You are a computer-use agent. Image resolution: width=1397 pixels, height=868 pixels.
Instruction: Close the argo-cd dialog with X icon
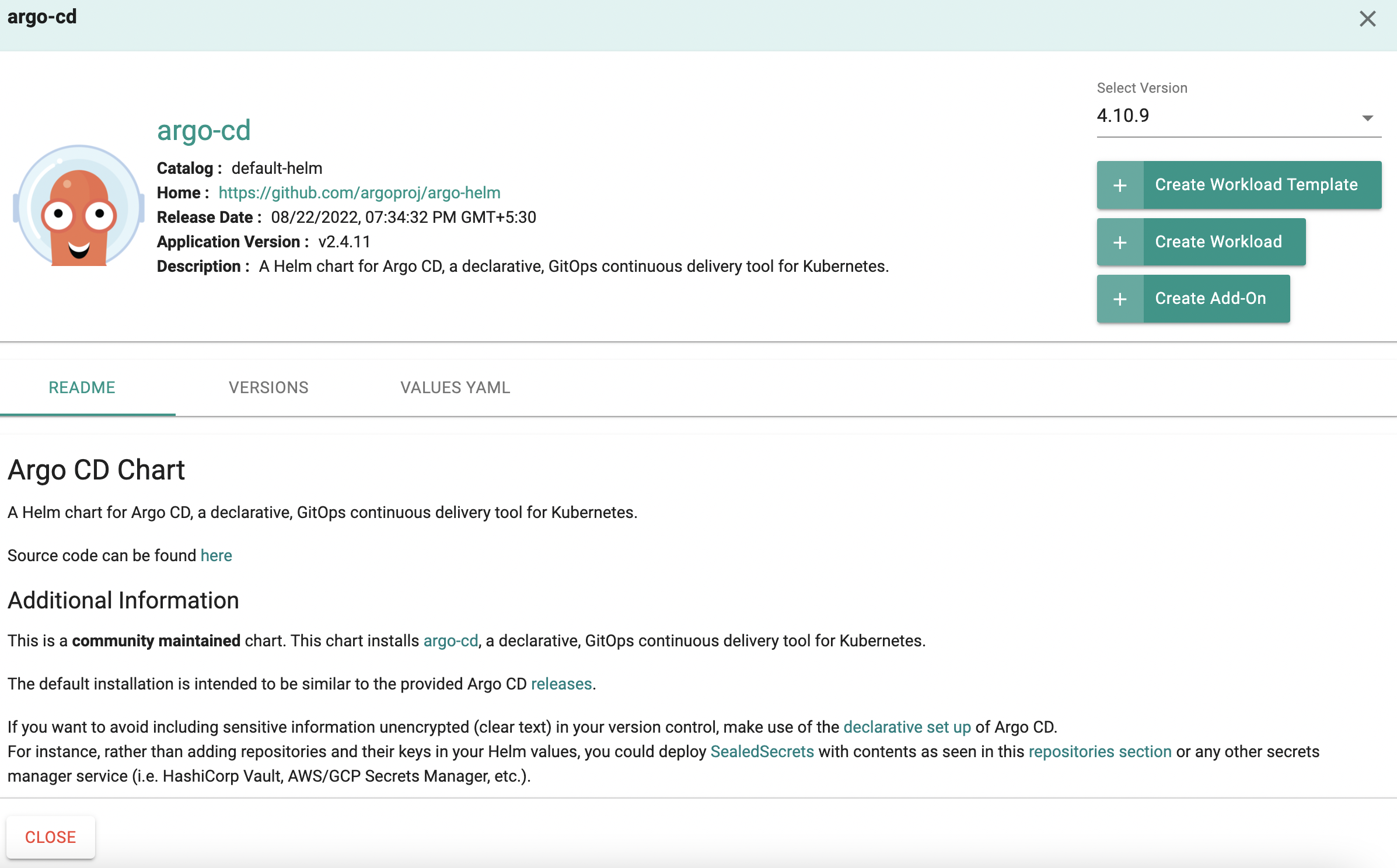tap(1367, 19)
